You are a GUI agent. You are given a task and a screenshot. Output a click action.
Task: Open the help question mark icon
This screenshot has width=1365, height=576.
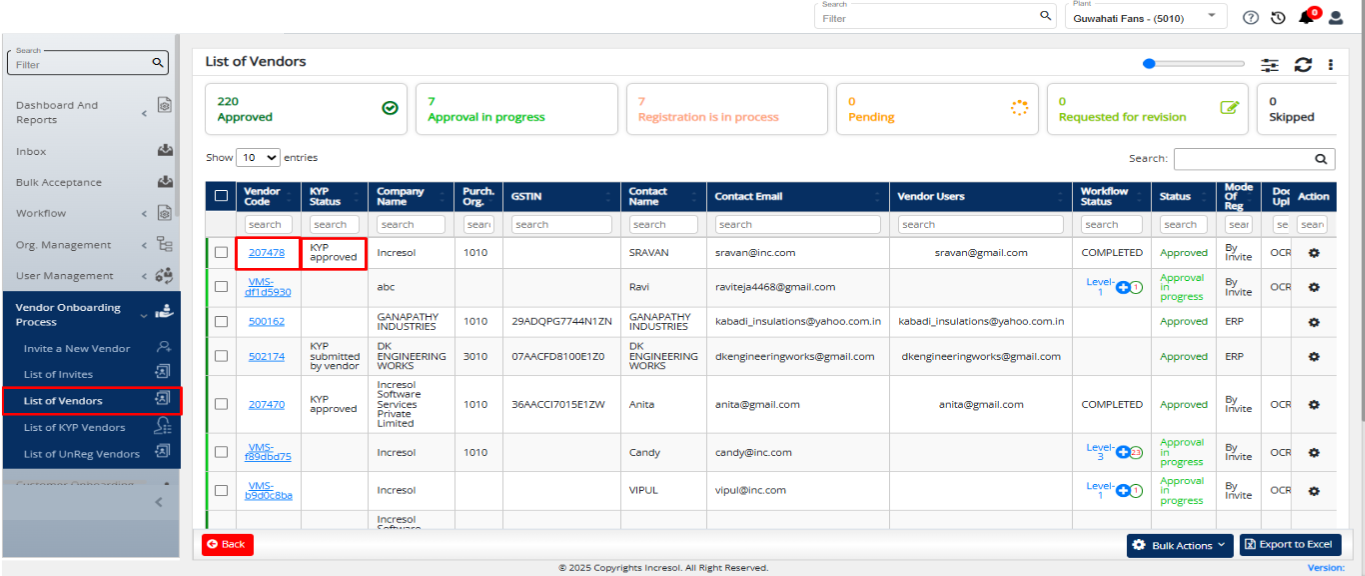[1250, 18]
